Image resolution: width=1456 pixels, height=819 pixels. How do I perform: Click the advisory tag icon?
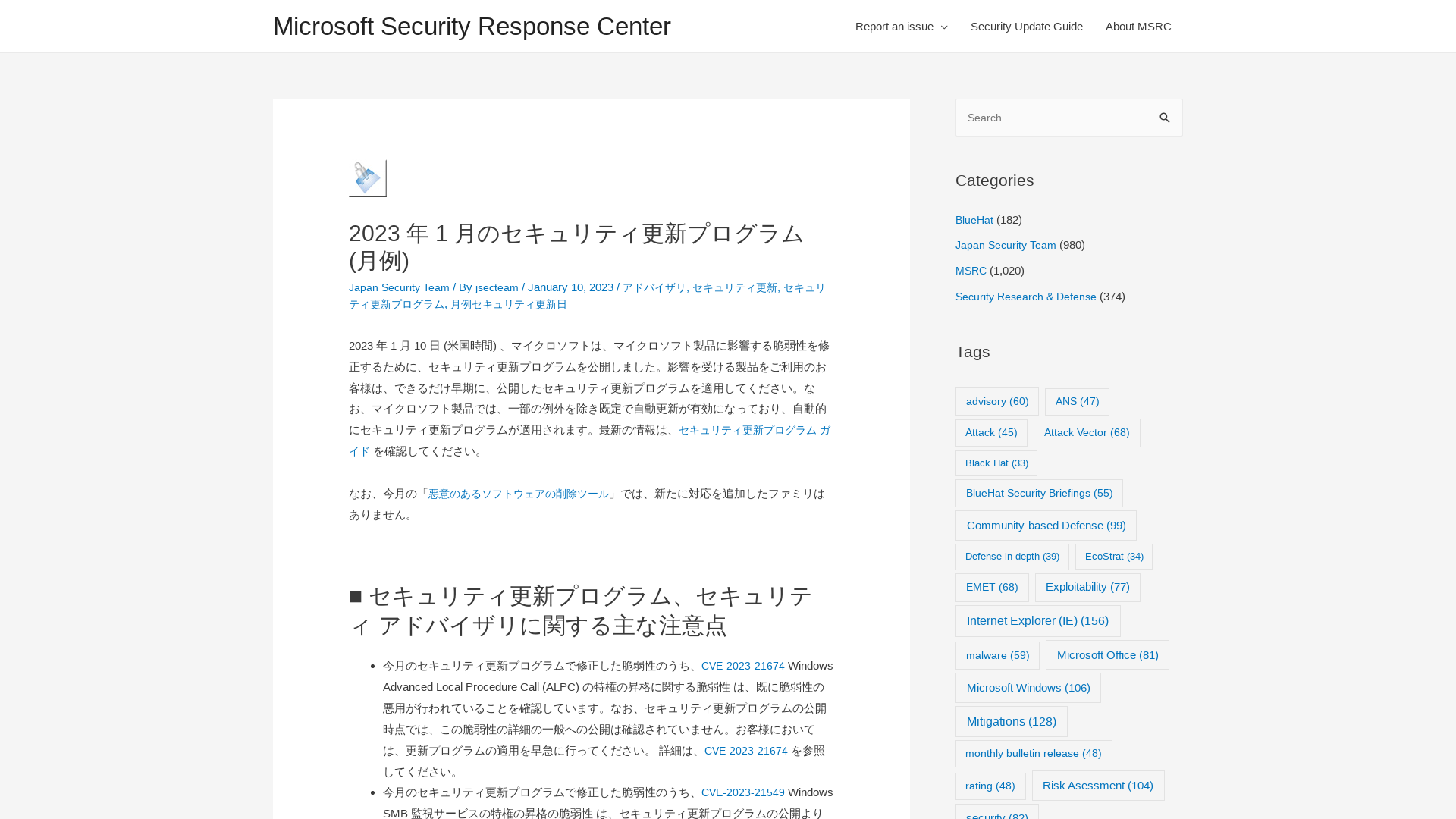point(997,401)
